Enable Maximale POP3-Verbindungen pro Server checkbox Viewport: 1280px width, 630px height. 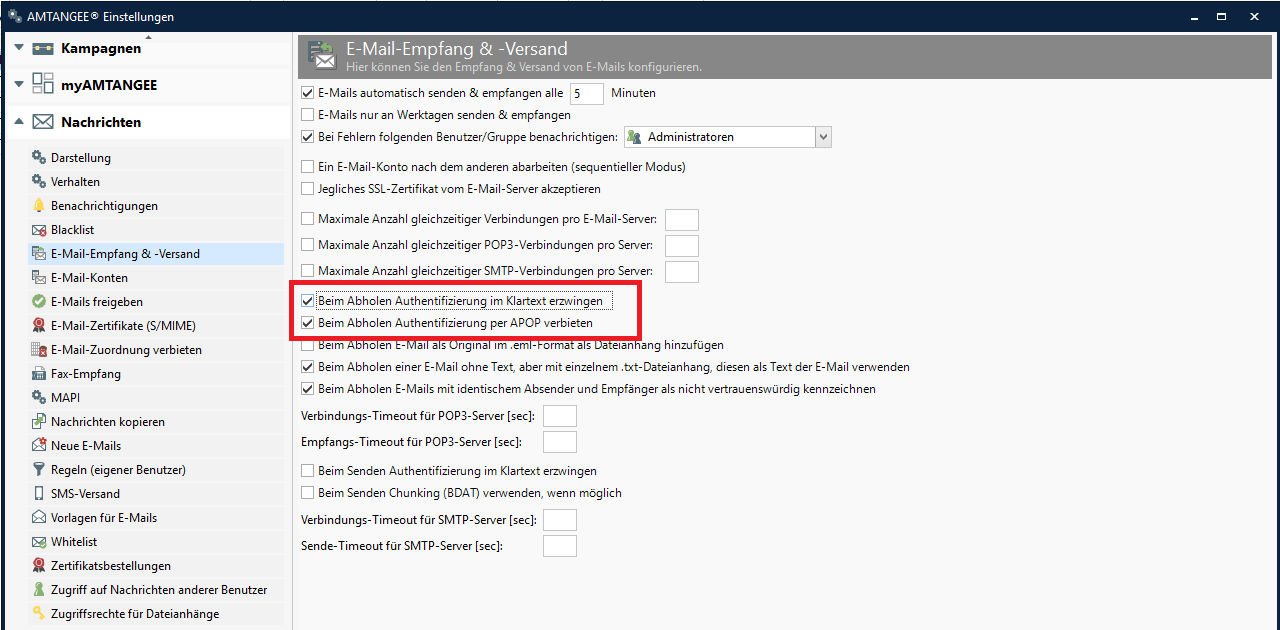coord(308,245)
